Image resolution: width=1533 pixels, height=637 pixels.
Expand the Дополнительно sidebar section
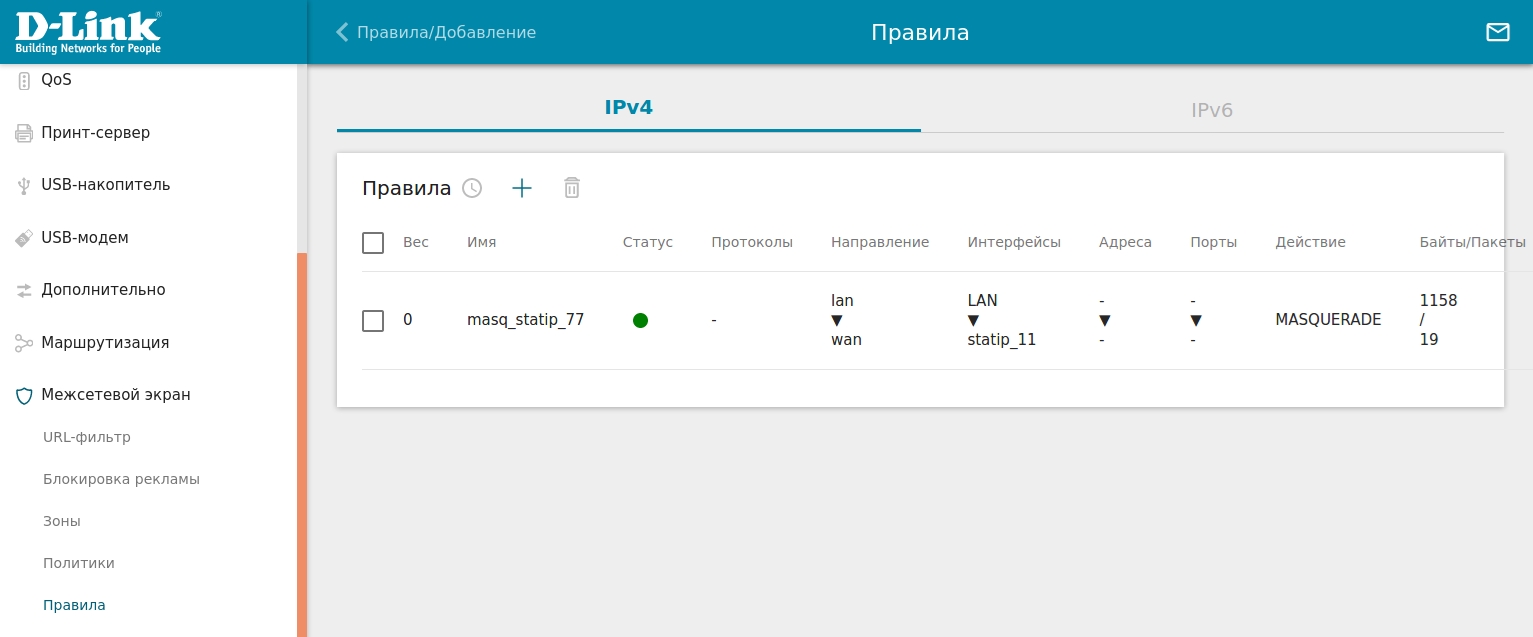pyautogui.click(x=103, y=290)
